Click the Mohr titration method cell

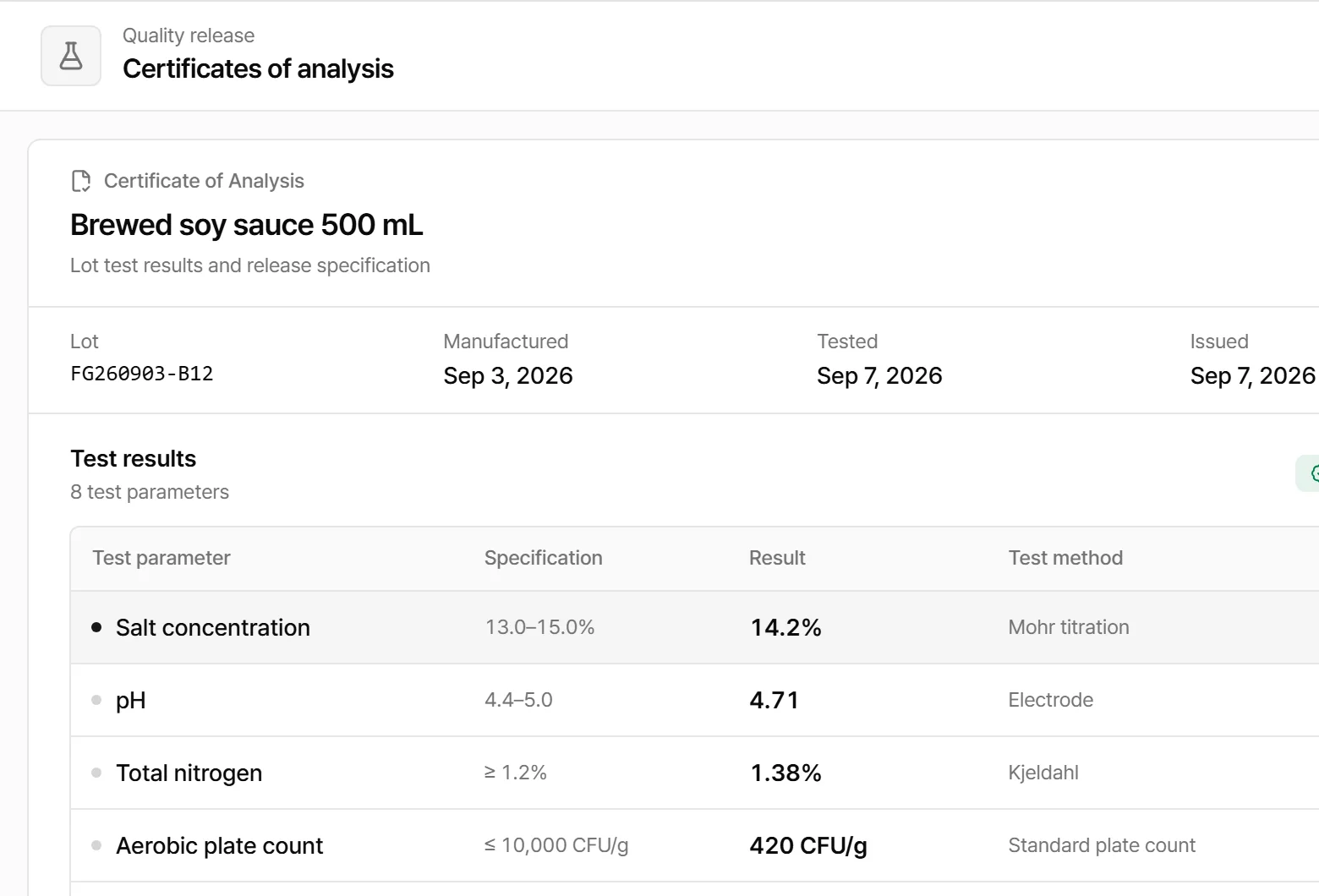1069,627
